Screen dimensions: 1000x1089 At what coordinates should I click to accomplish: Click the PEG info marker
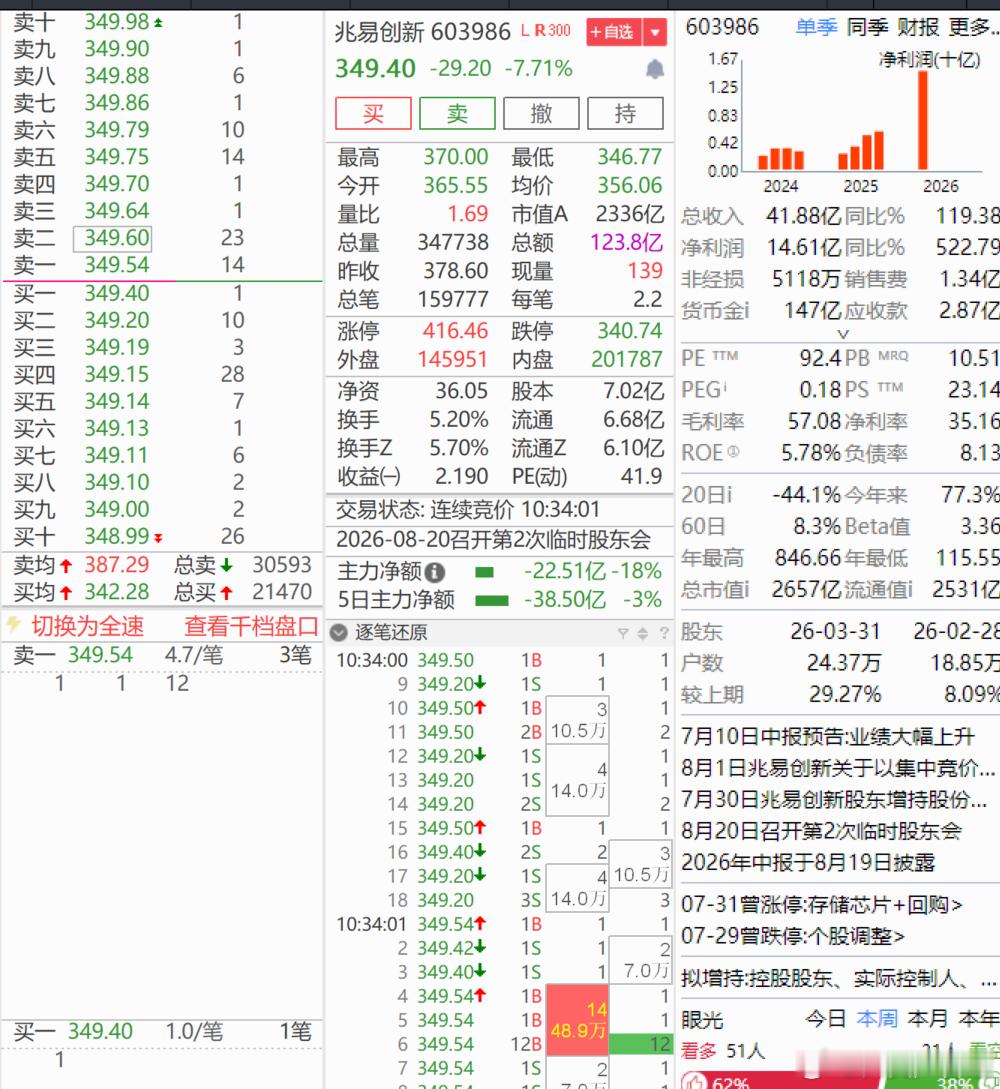(724, 386)
